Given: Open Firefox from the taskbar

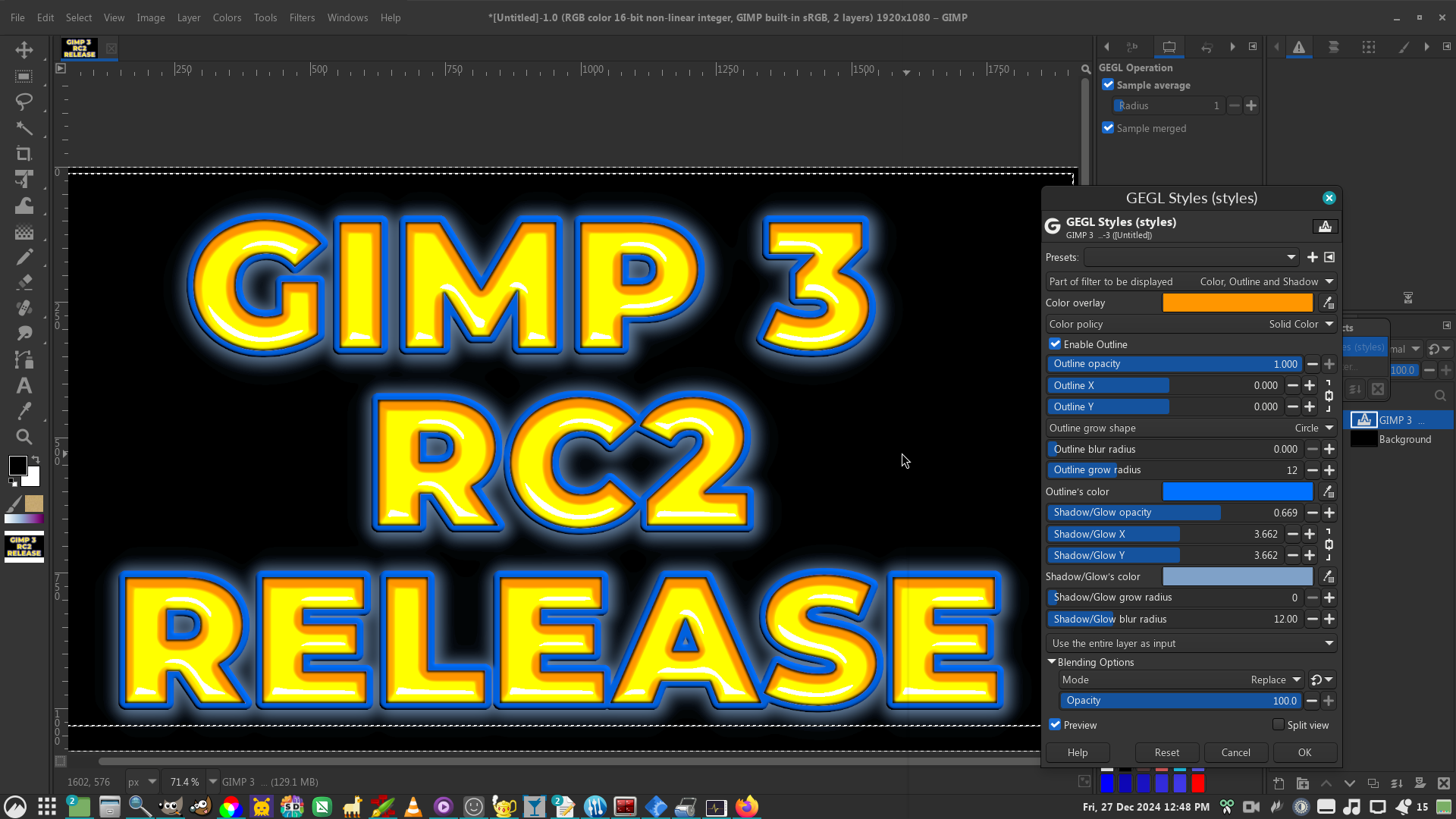Looking at the screenshot, I should (x=746, y=807).
